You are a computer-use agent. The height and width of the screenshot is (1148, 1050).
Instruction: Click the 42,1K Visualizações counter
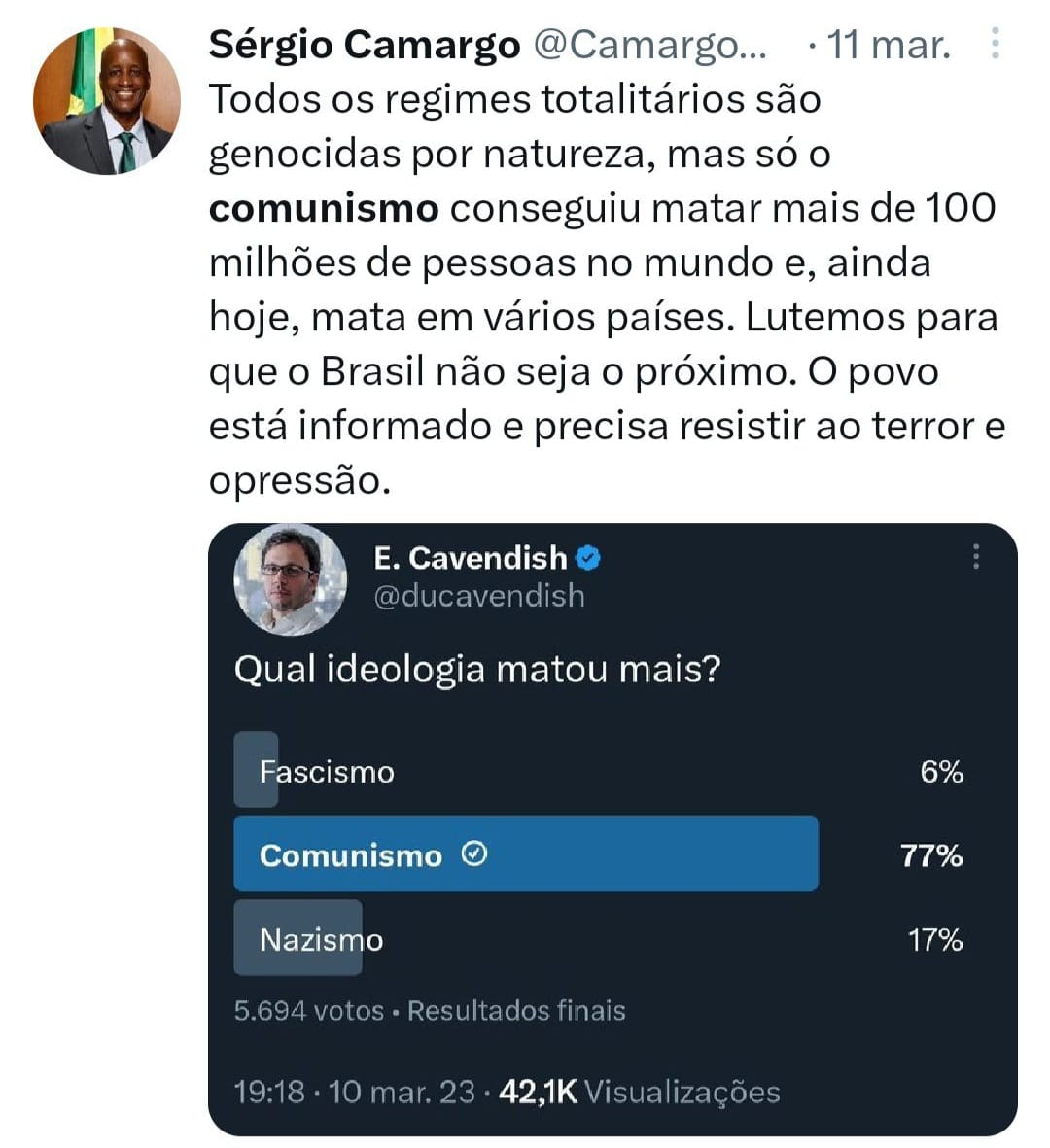click(x=639, y=1093)
